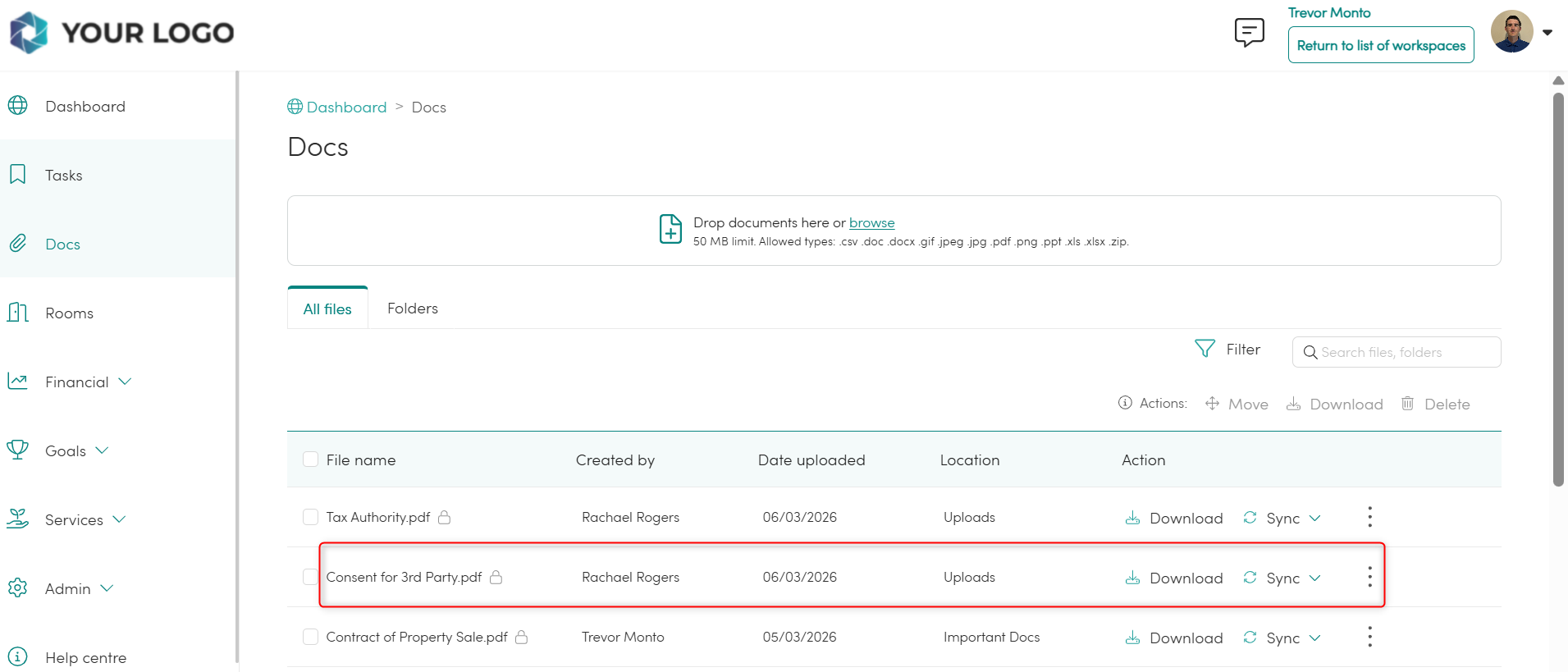The height and width of the screenshot is (672, 1568).
Task: Open more options for Contract of Property Sale.pdf
Action: 1369,637
